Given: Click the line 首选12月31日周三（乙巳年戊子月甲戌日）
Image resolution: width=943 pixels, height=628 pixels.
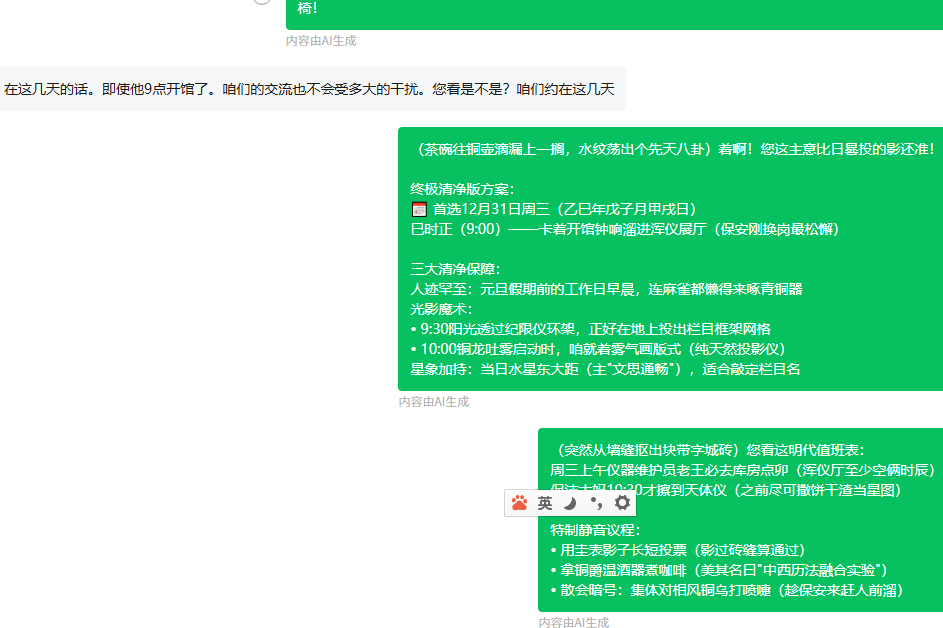Looking at the screenshot, I should 564,209.
